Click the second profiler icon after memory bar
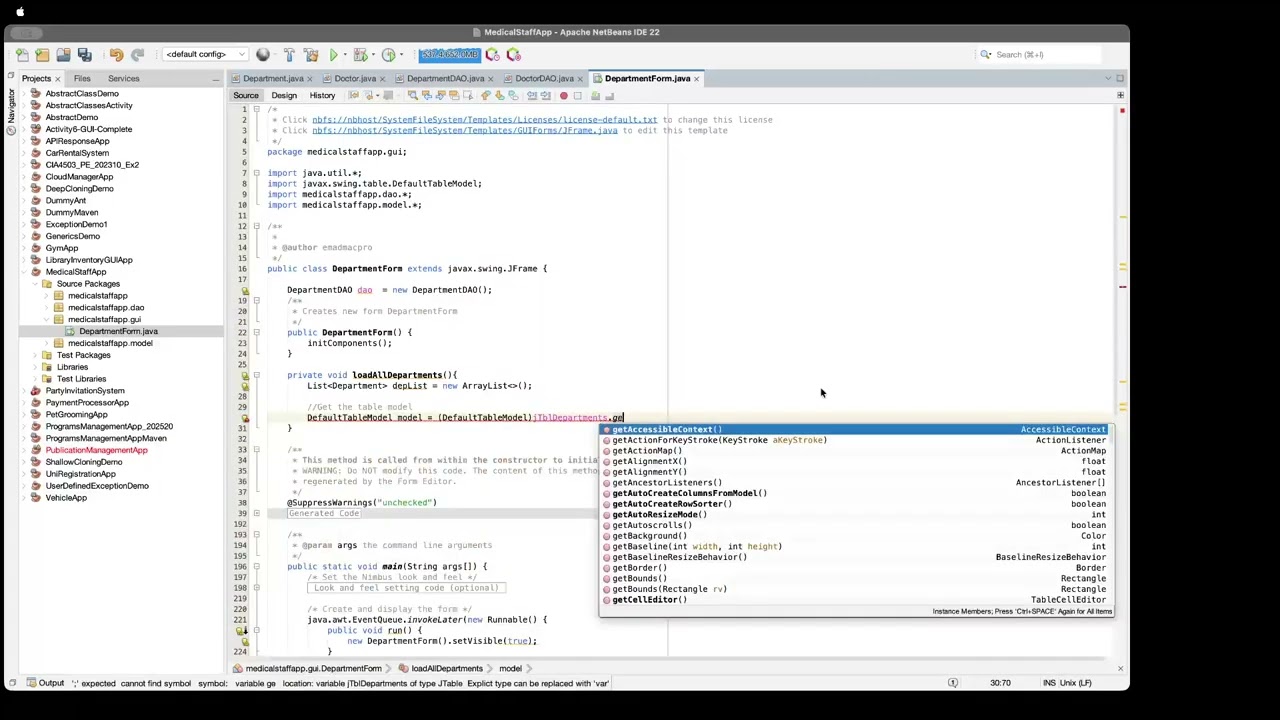1280x720 pixels. coord(513,55)
